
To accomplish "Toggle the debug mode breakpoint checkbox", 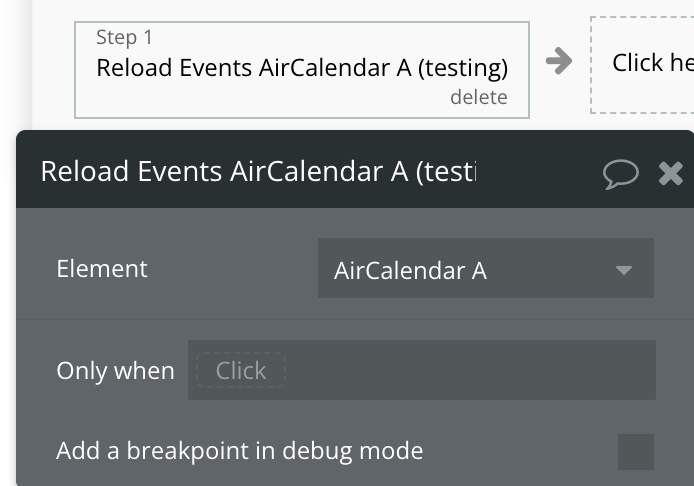I will pyautogui.click(x=636, y=451).
